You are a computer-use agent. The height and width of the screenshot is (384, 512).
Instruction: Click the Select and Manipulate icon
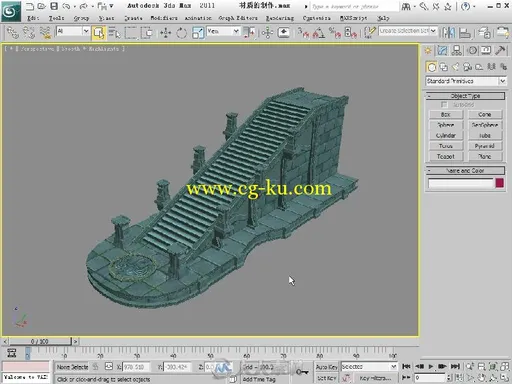pyautogui.click(x=267, y=33)
